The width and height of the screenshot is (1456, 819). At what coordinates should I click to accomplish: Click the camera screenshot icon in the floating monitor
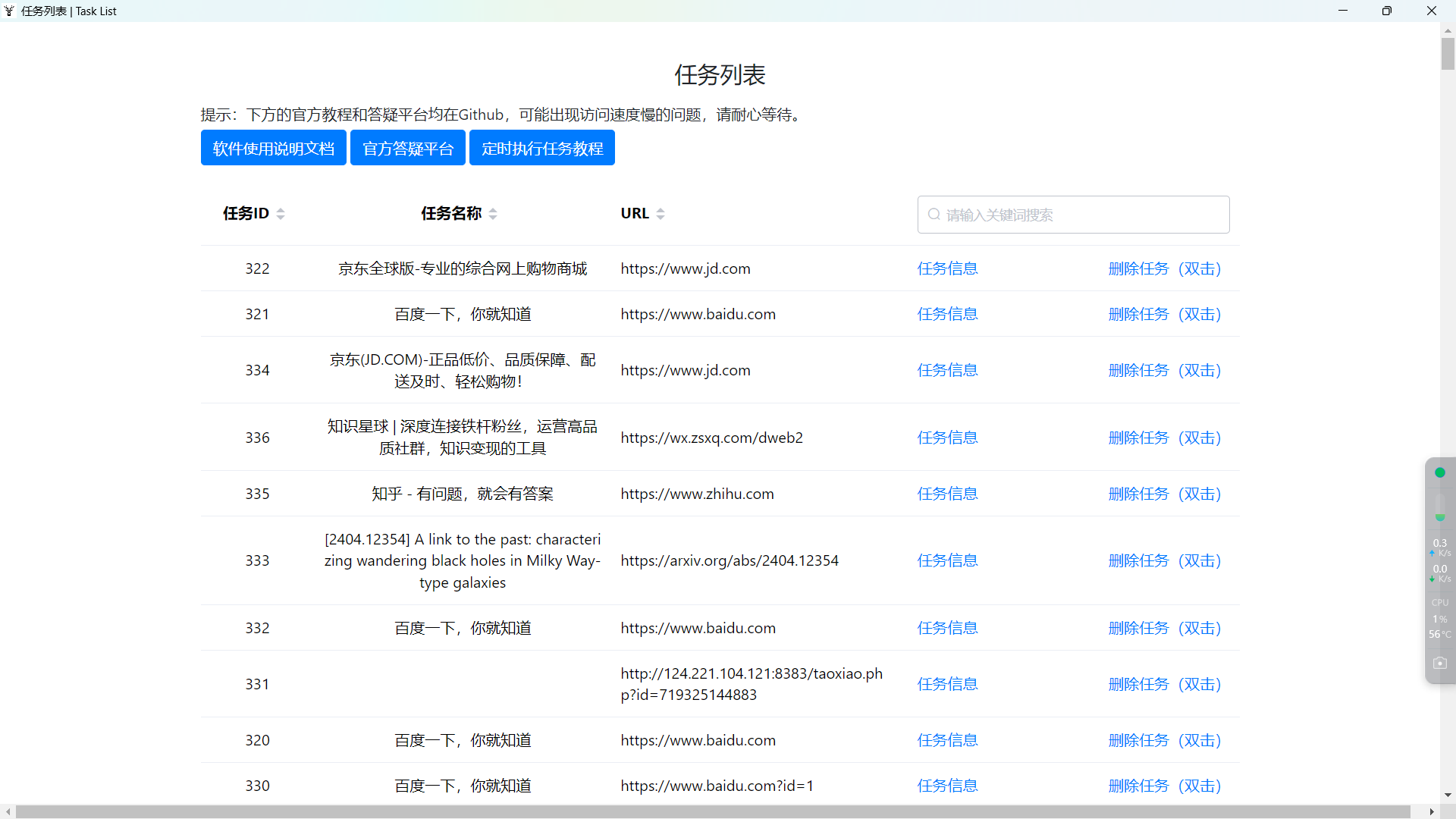tap(1440, 663)
